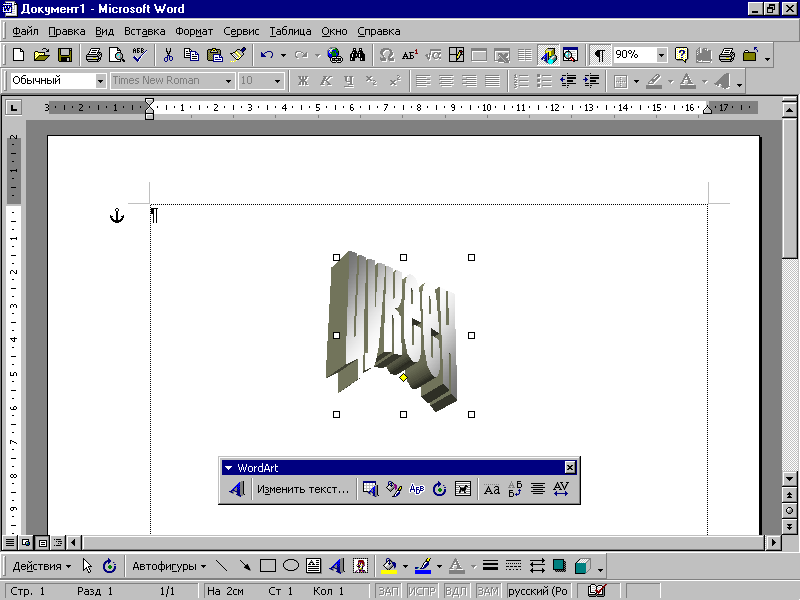The image size is (800, 600).
Task: Draw a Rectangle with Drawing toolbar
Action: (x=268, y=566)
